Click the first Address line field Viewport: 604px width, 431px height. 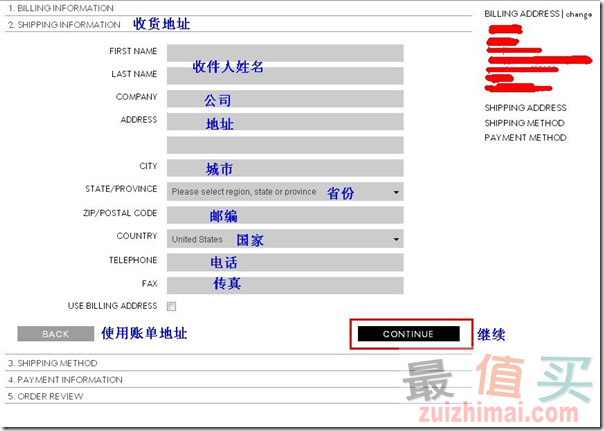[x=285, y=122]
